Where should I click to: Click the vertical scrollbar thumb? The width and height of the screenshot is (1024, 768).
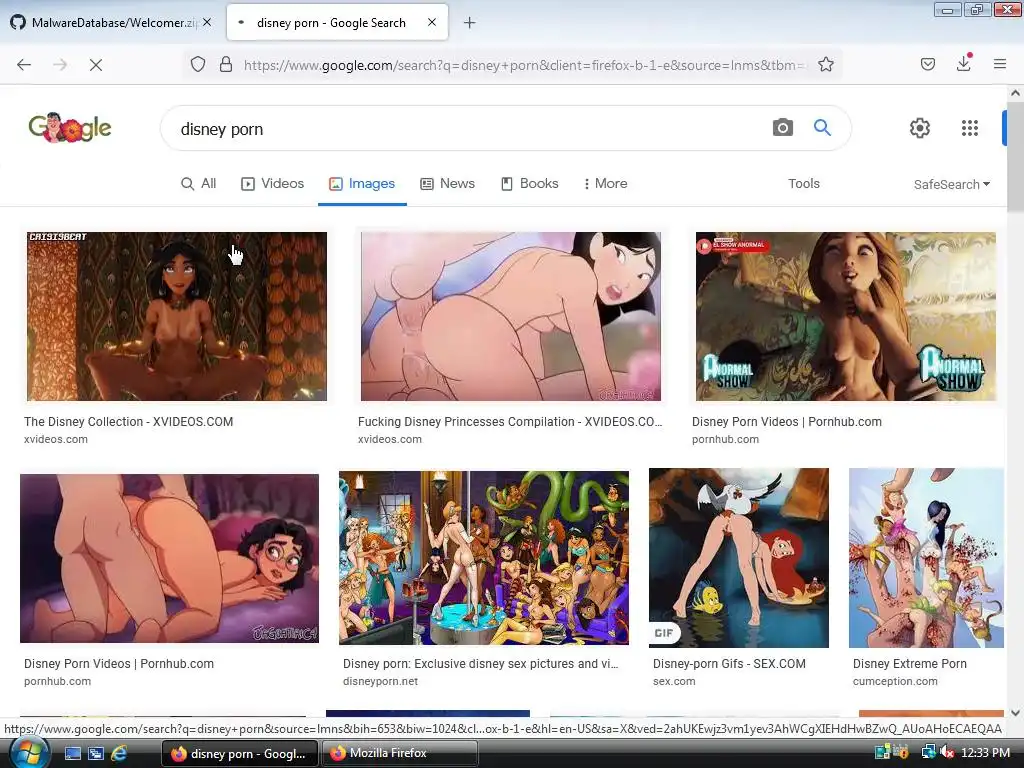coord(1016,157)
